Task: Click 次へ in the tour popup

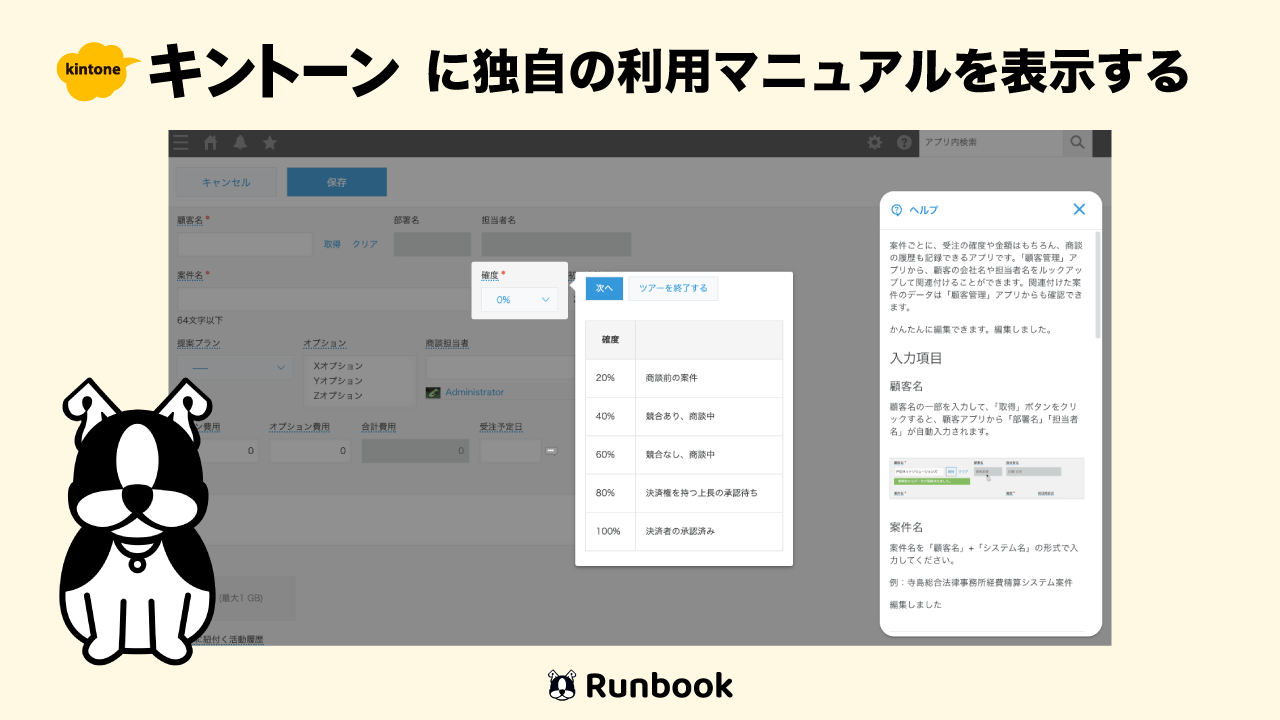Action: 603,287
